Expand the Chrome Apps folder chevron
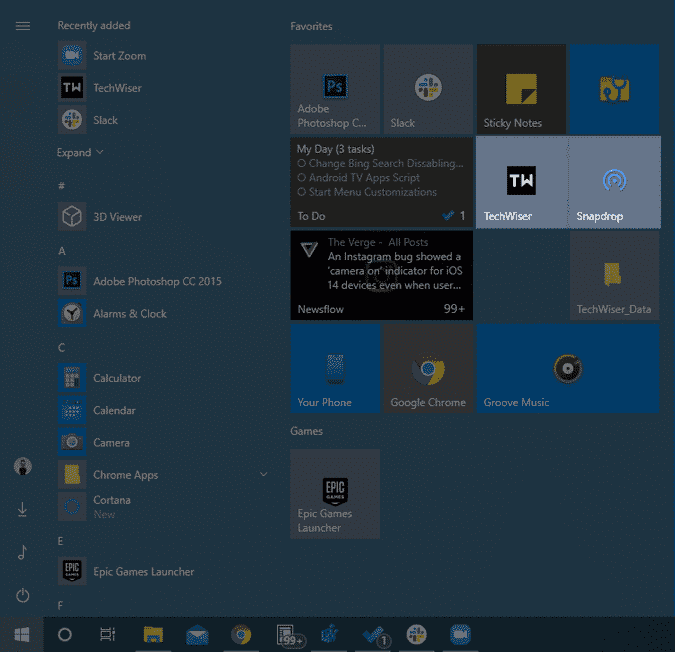The image size is (675, 652). click(x=263, y=474)
